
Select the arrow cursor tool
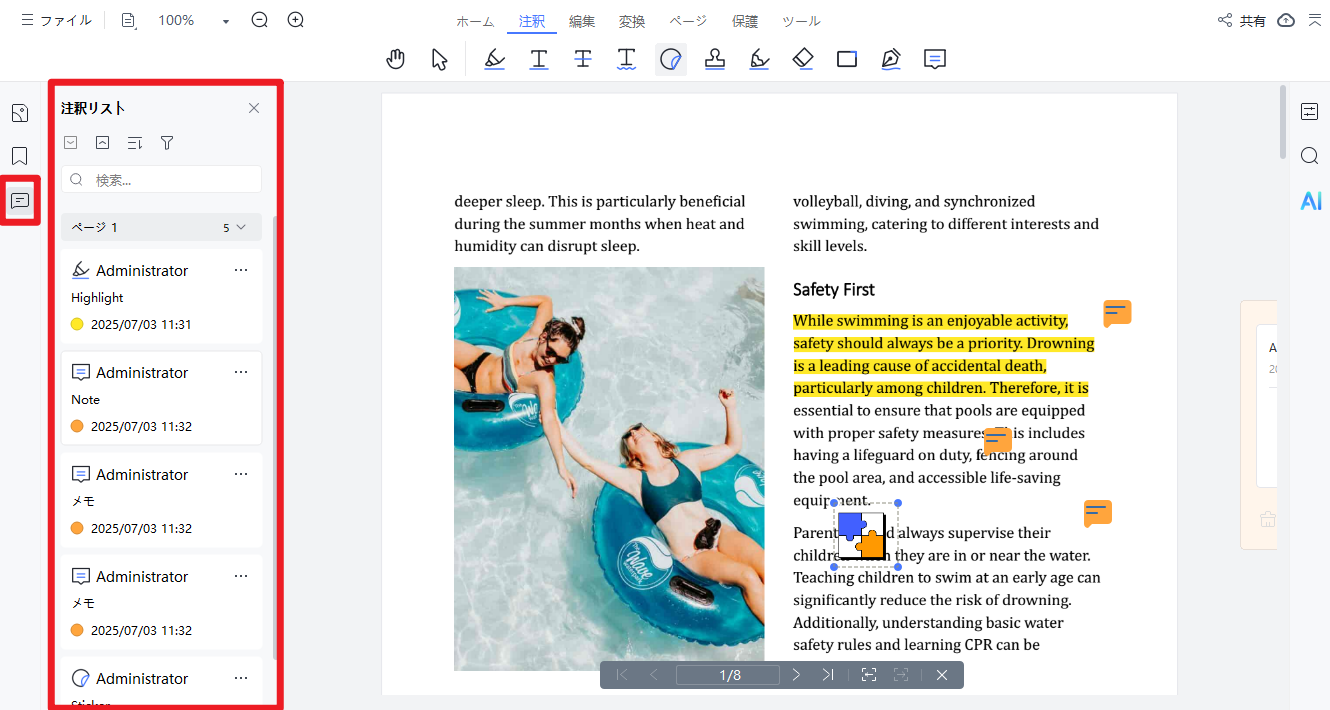pyautogui.click(x=440, y=59)
